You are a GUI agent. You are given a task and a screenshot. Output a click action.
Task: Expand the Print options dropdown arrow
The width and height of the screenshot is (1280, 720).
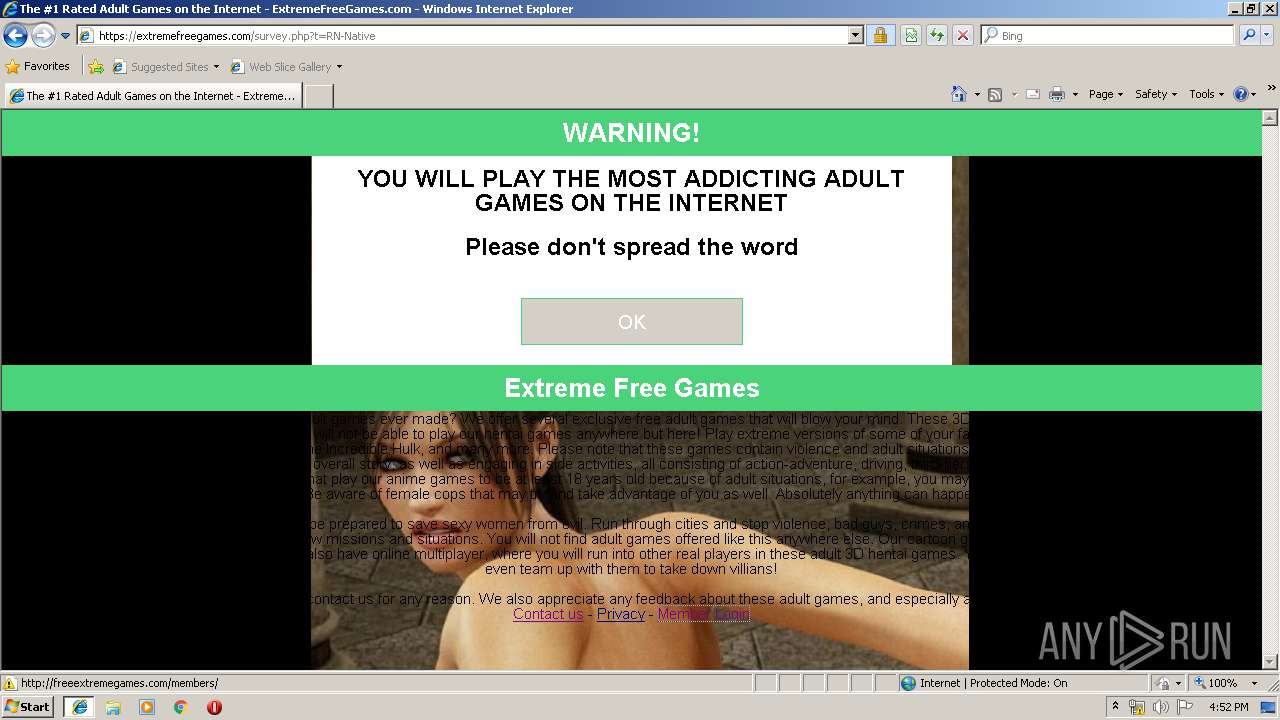1075,94
